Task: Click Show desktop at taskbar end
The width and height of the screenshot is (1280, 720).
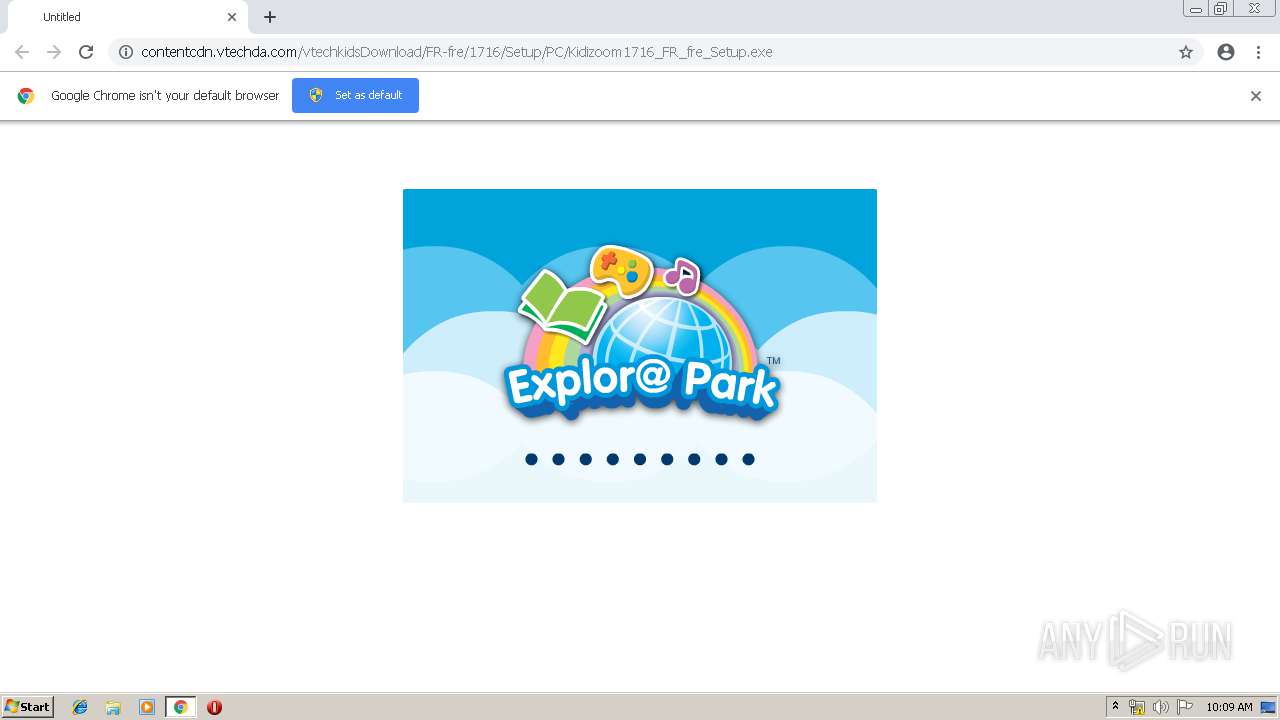Action: (x=1268, y=707)
